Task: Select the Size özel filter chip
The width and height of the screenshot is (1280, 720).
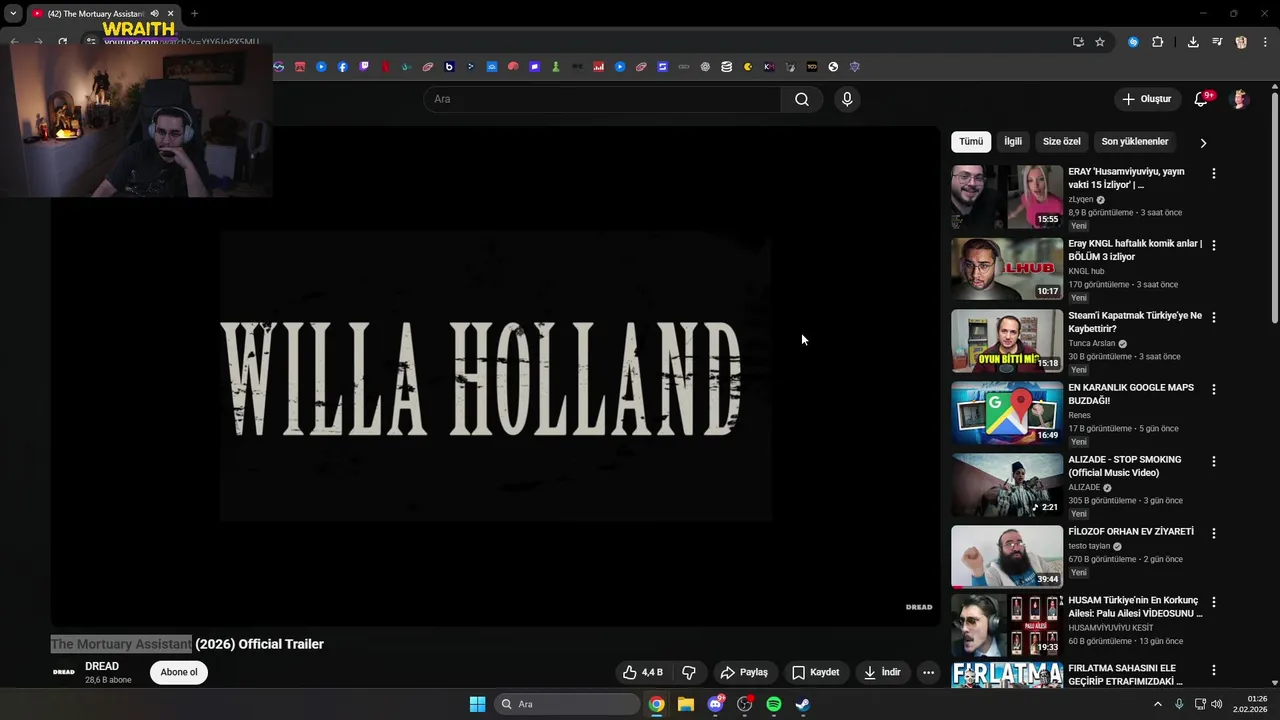Action: (1062, 142)
